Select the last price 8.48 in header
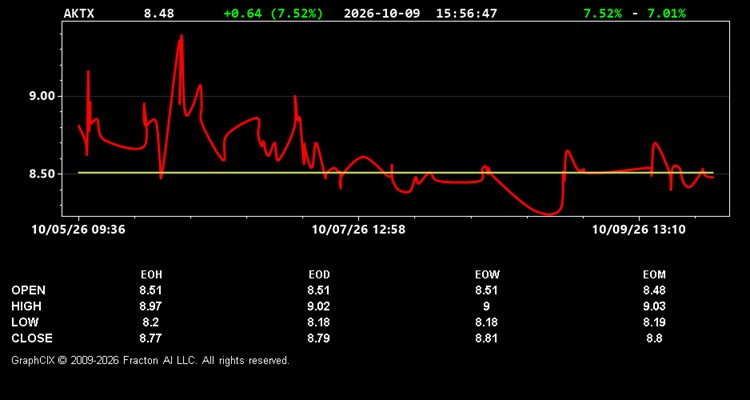Image resolution: width=750 pixels, height=400 pixels. [x=159, y=13]
